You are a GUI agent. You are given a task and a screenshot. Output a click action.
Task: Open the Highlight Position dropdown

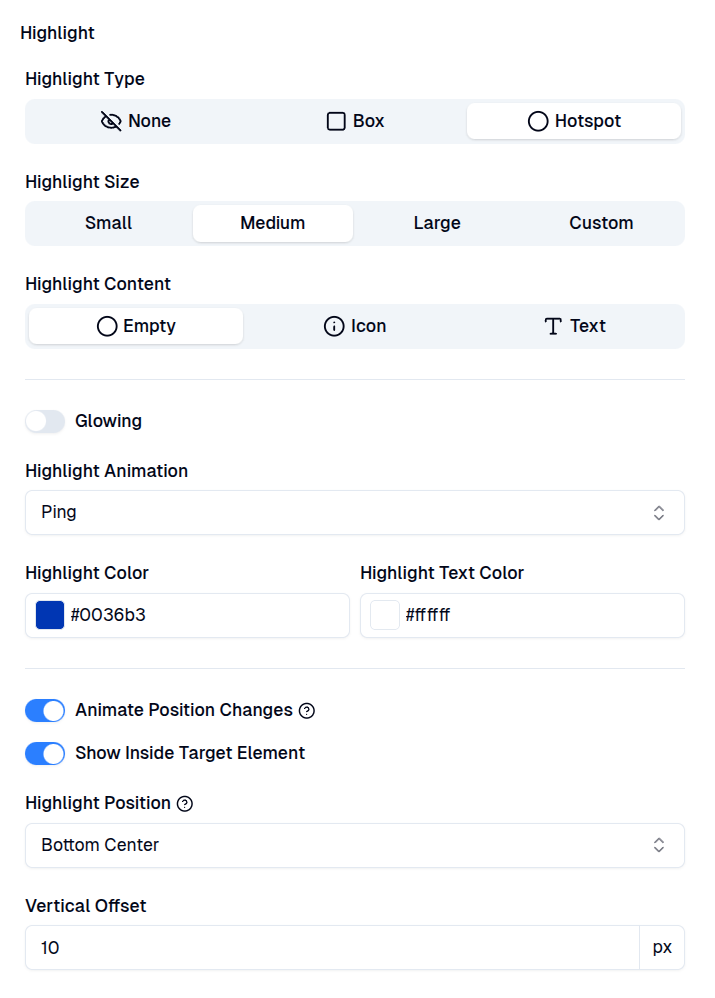click(354, 845)
